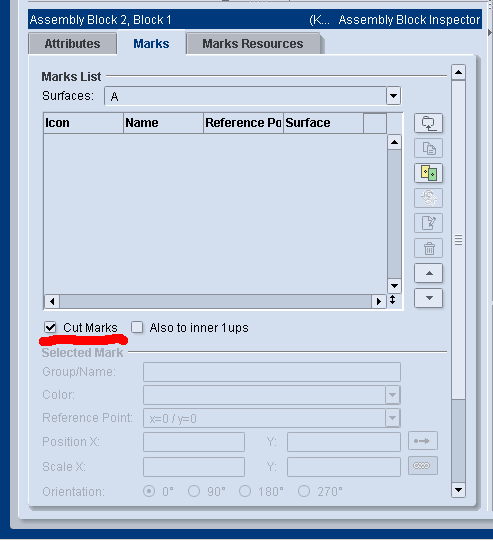Click the import mark icon button

click(428, 123)
